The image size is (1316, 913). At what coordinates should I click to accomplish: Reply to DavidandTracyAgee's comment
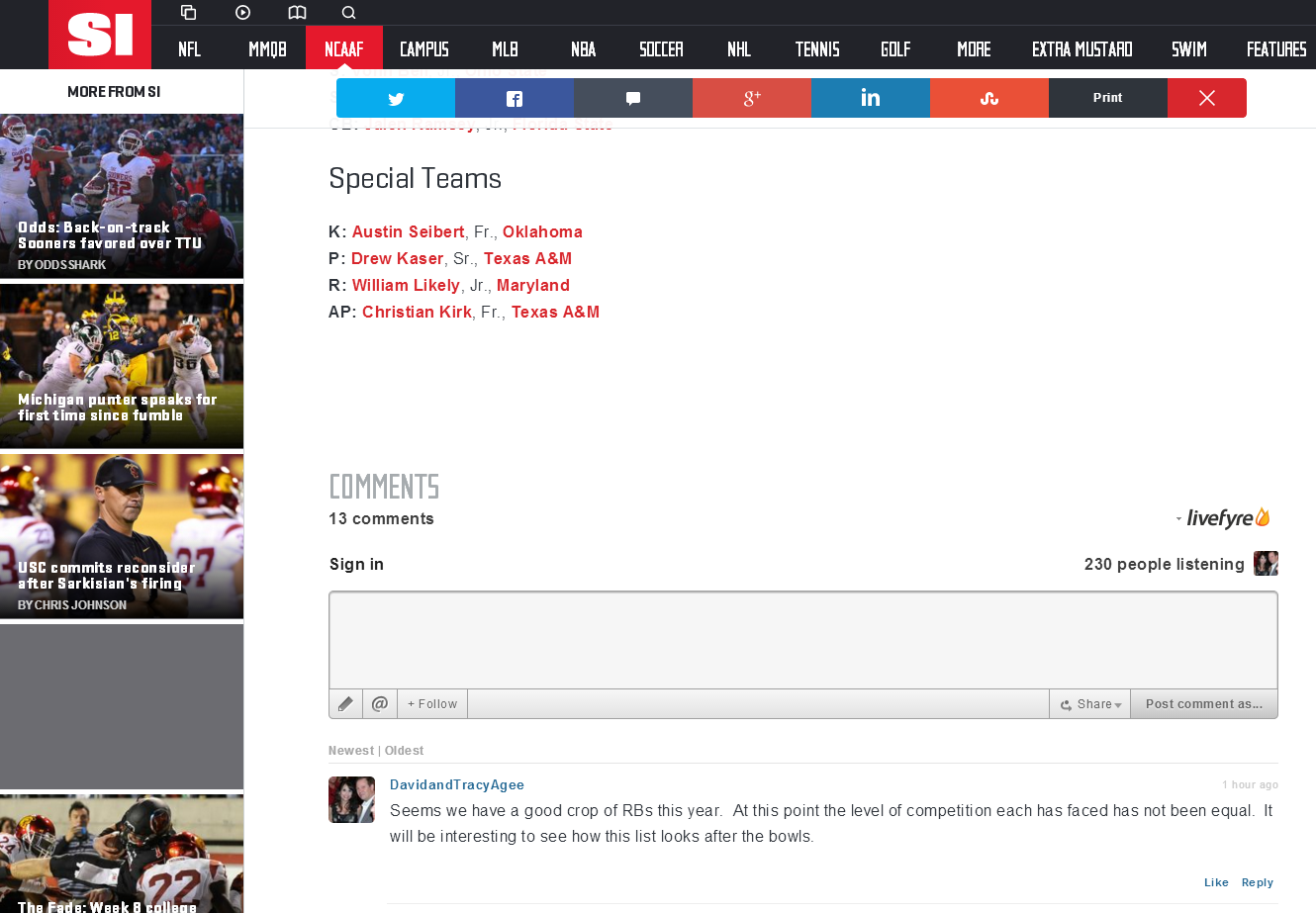coord(1258,882)
